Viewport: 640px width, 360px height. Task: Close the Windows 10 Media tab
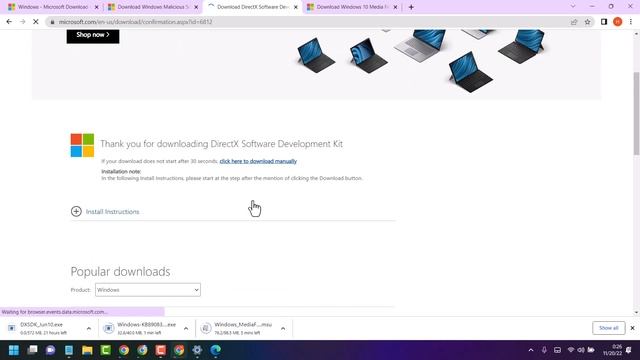(x=395, y=7)
